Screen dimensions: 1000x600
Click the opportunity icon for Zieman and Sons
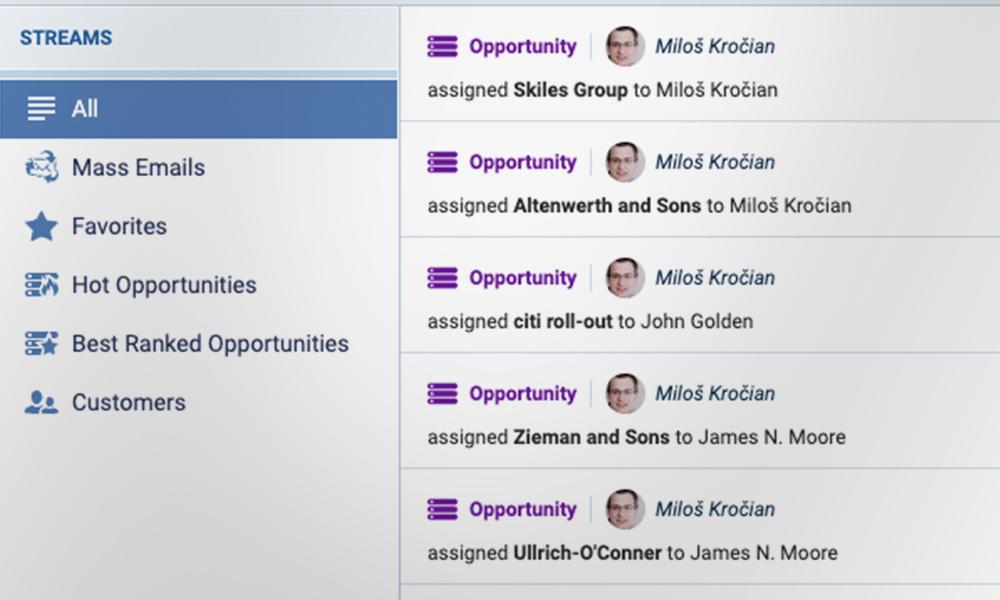coord(442,394)
